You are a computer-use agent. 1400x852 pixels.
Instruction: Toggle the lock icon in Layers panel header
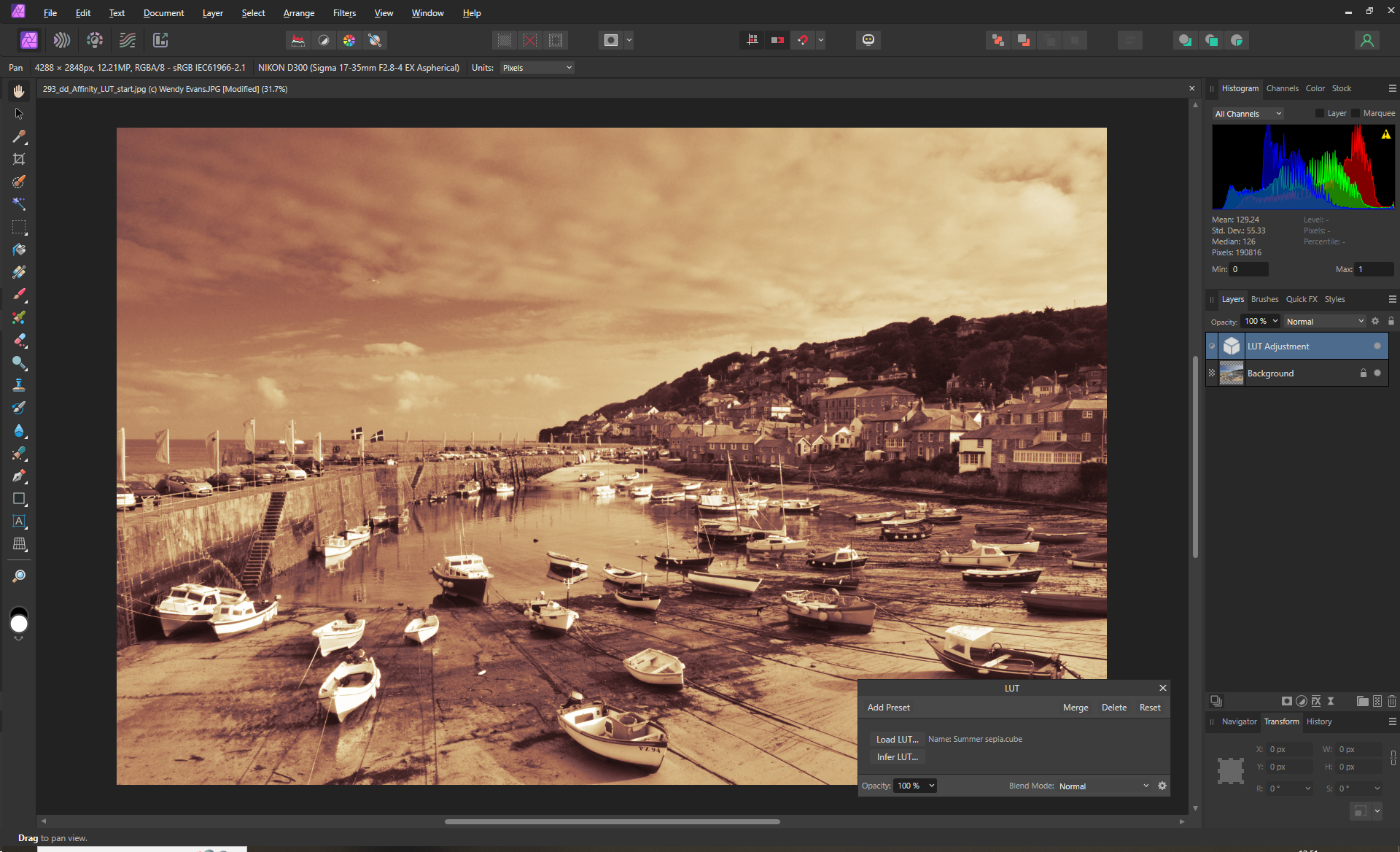tap(1391, 321)
